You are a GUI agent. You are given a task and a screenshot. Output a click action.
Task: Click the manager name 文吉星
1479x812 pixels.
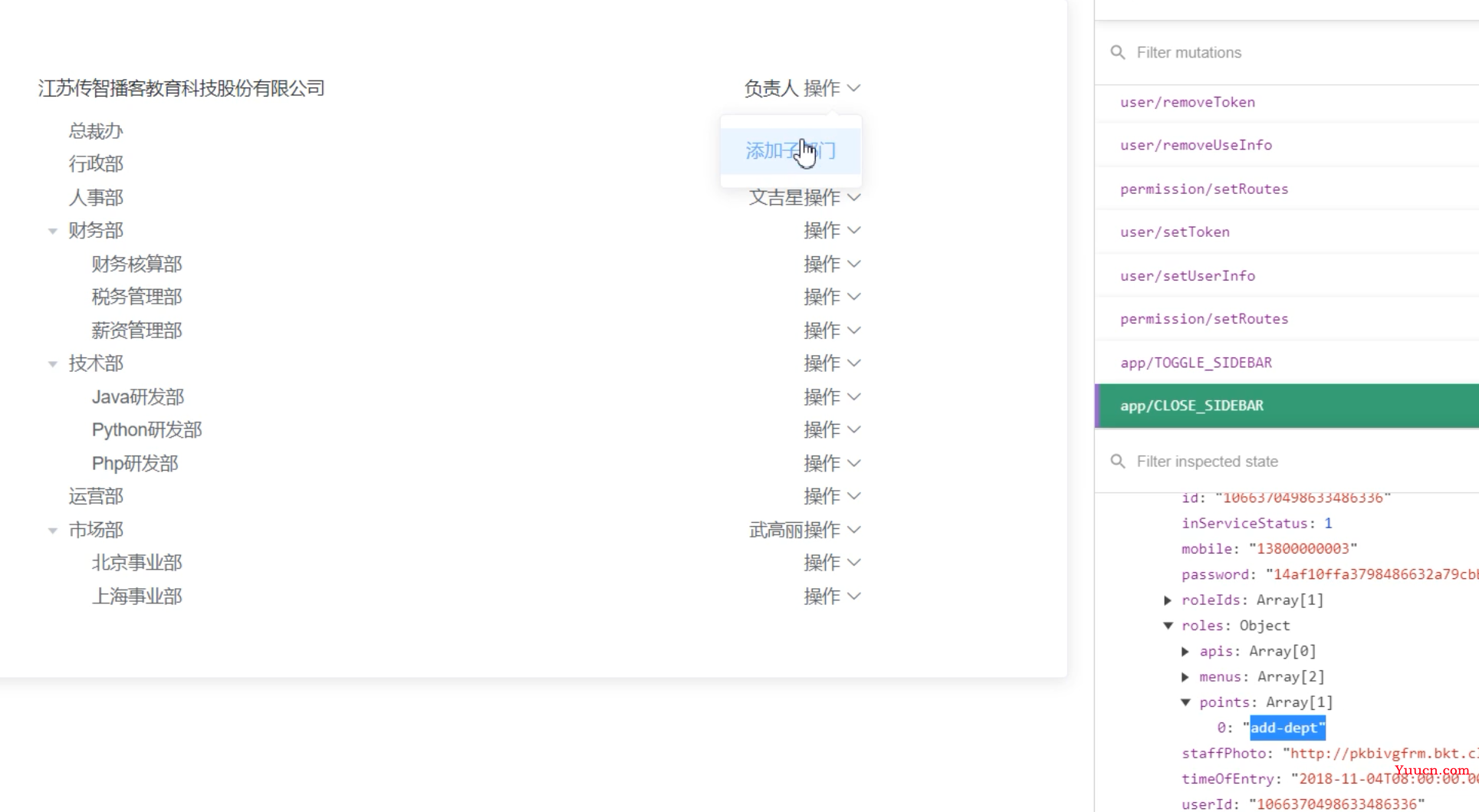click(x=776, y=197)
